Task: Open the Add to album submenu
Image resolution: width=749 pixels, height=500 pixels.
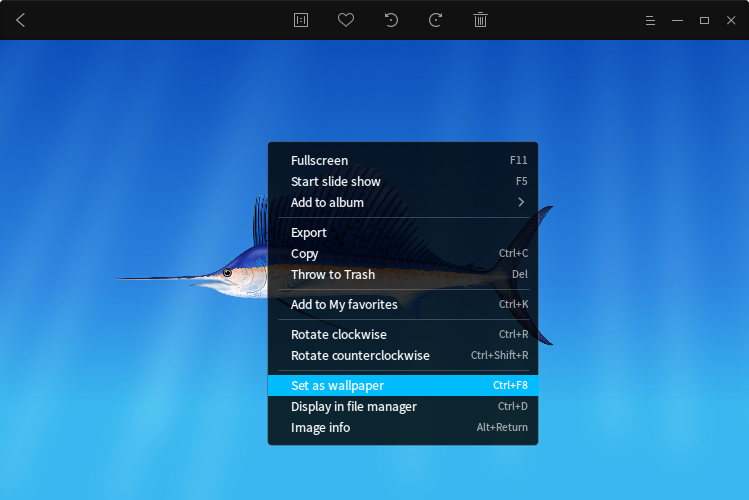Action: tap(403, 202)
